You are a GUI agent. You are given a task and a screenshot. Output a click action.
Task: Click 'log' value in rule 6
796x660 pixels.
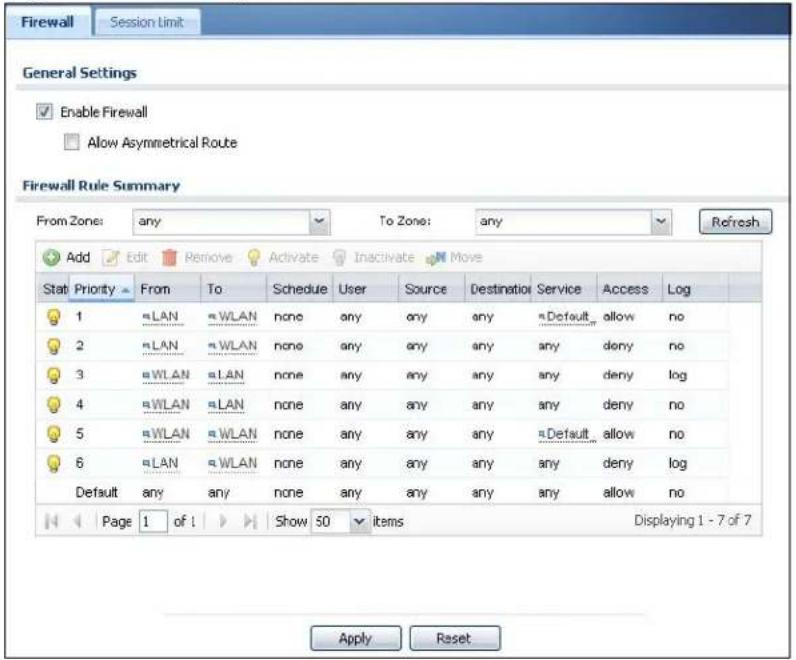[x=678, y=464]
